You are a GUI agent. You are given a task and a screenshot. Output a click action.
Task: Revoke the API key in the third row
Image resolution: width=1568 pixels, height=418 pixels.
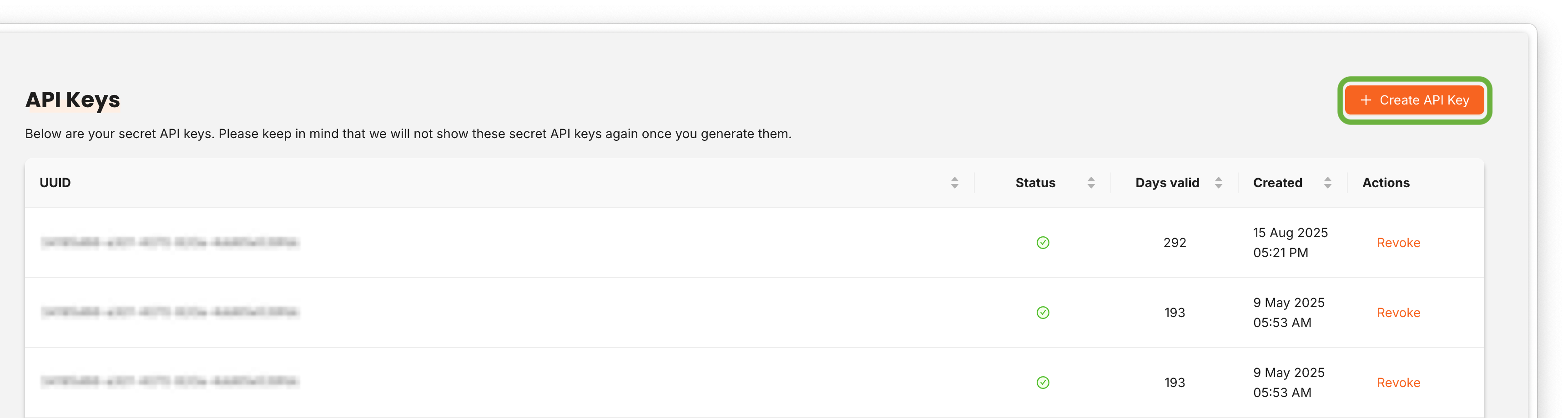point(1398,383)
